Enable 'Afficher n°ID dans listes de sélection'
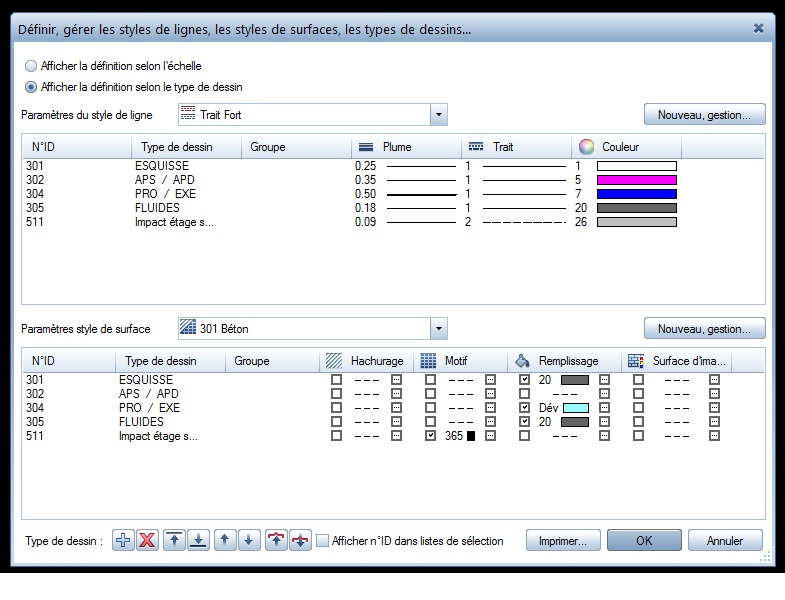The height and width of the screenshot is (600, 785). pos(323,541)
